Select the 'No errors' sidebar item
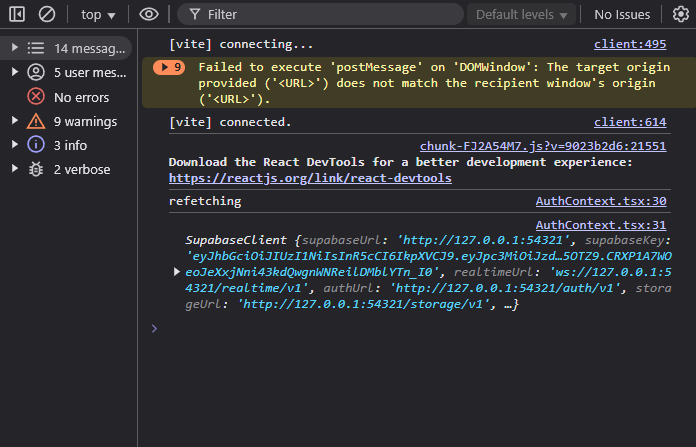Viewport: 696px width, 447px height. click(x=80, y=97)
